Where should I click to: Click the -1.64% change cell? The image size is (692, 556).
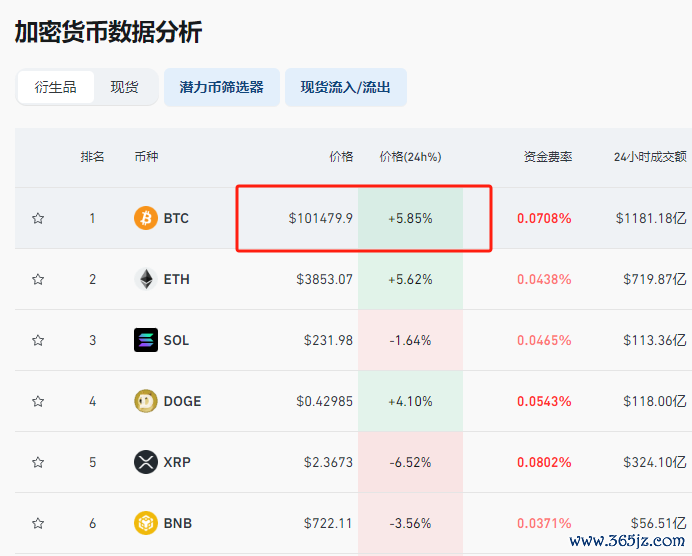pos(410,340)
